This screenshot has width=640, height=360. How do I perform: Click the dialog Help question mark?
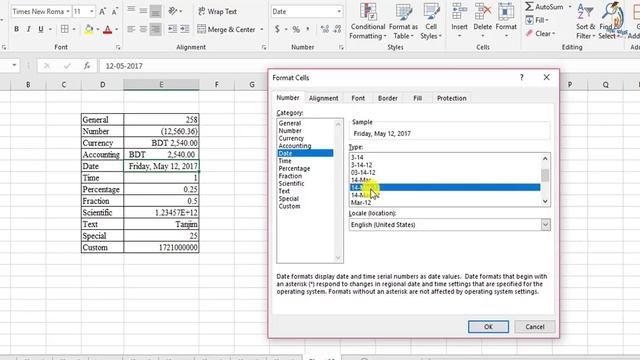[522, 77]
